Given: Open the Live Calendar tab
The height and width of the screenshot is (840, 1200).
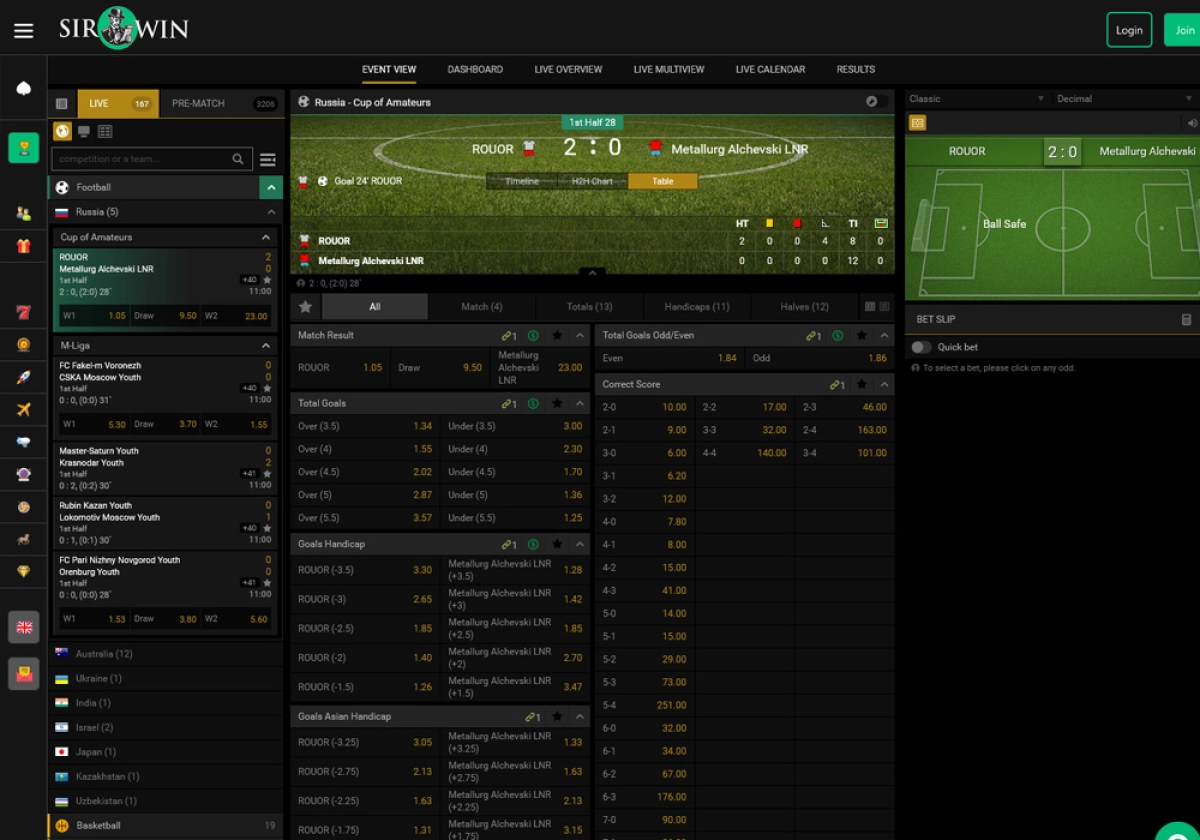Looking at the screenshot, I should tap(770, 70).
